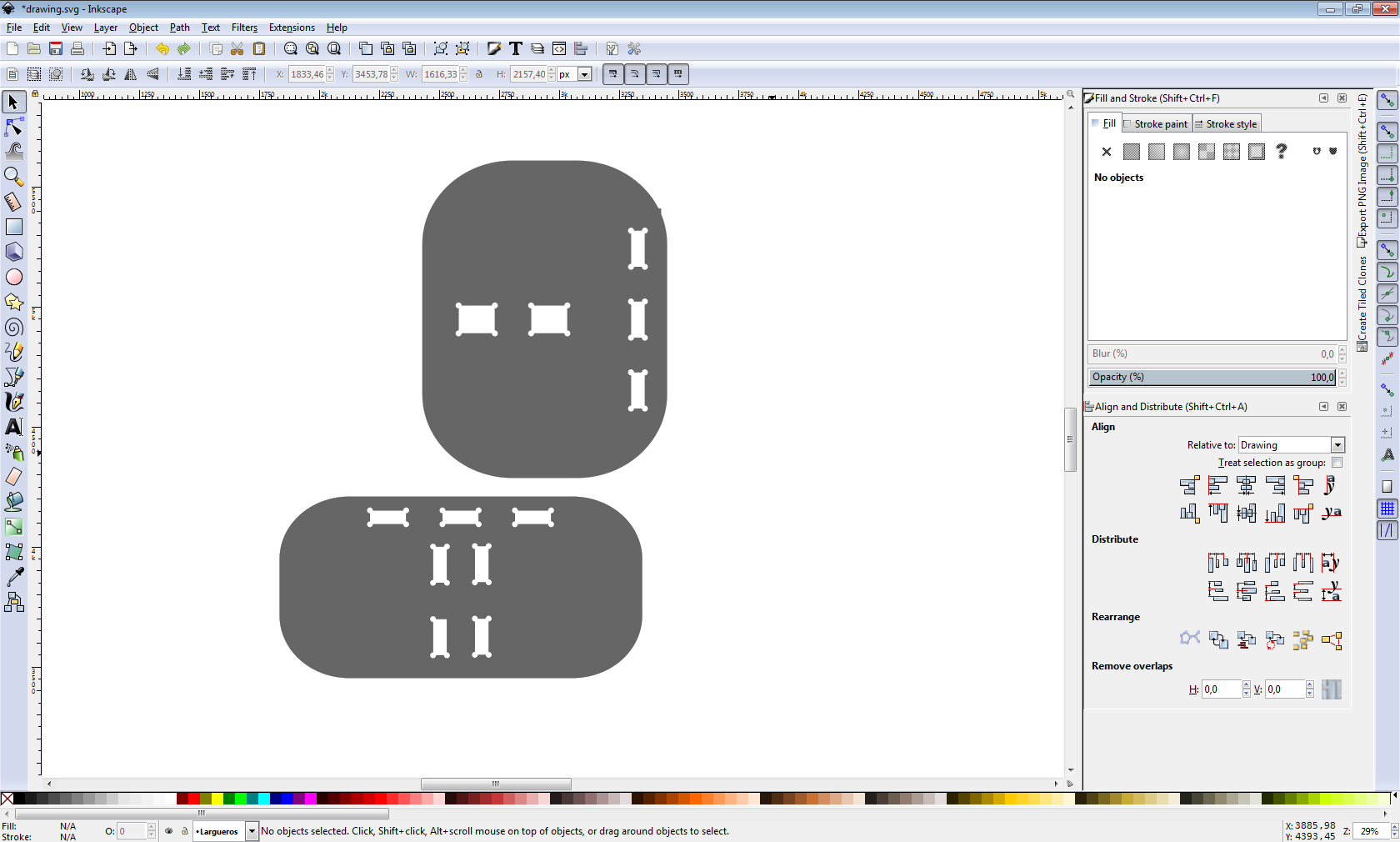This screenshot has height=842, width=1400.
Task: Click the opacity O field stepper
Action: pyautogui.click(x=152, y=831)
